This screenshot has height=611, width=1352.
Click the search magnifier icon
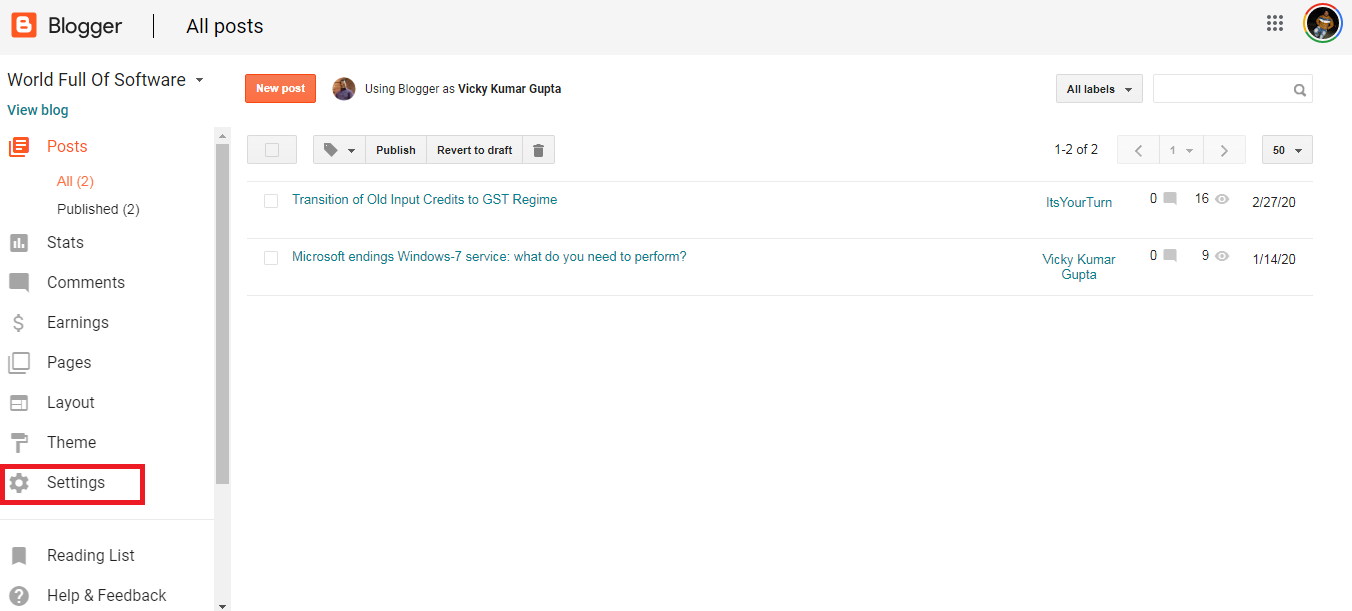pos(1300,90)
